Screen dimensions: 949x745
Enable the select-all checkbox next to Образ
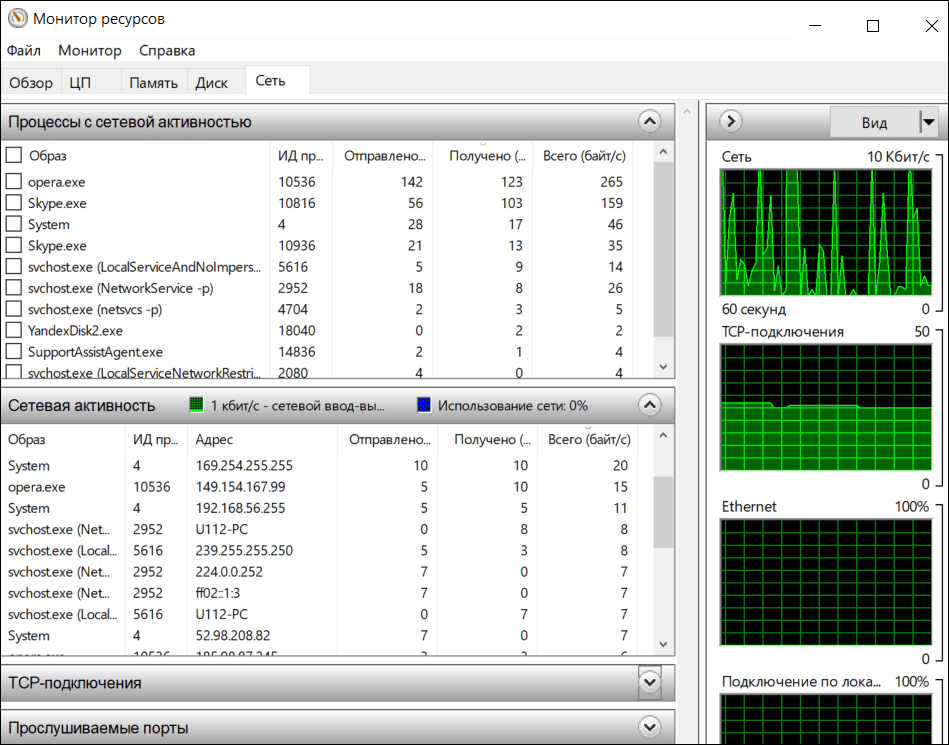click(x=14, y=155)
